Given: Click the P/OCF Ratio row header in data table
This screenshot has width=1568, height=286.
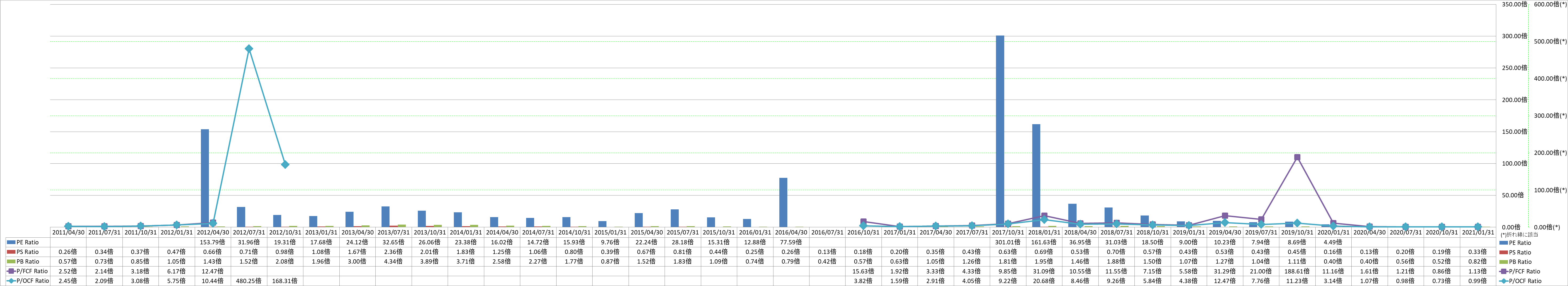Looking at the screenshot, I should tap(28, 281).
